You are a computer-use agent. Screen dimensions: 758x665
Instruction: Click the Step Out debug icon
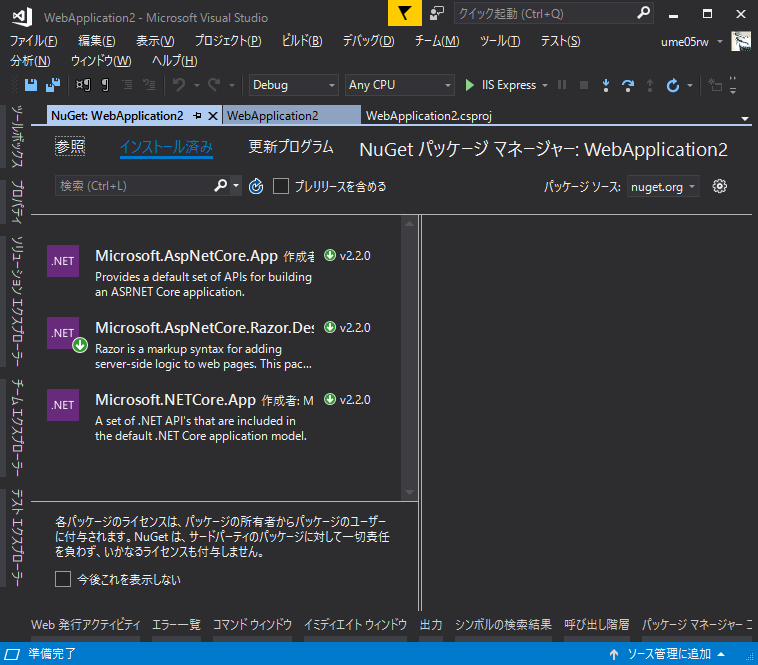click(x=650, y=86)
